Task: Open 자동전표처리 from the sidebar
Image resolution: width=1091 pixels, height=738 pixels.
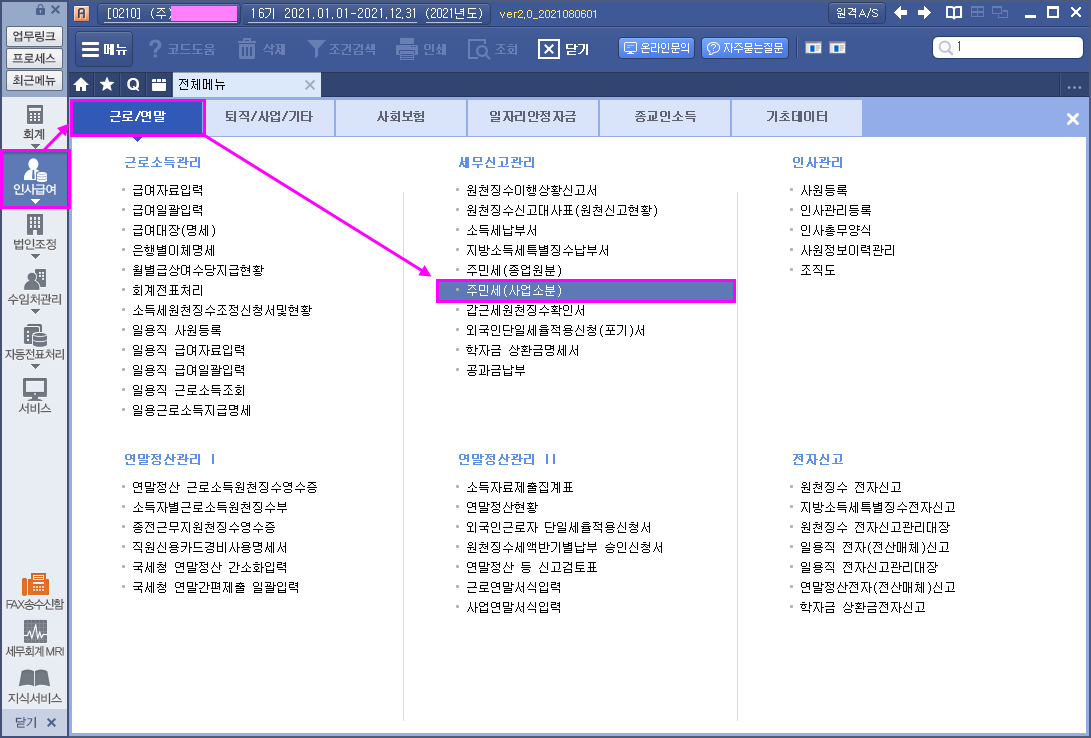Action: [x=35, y=343]
